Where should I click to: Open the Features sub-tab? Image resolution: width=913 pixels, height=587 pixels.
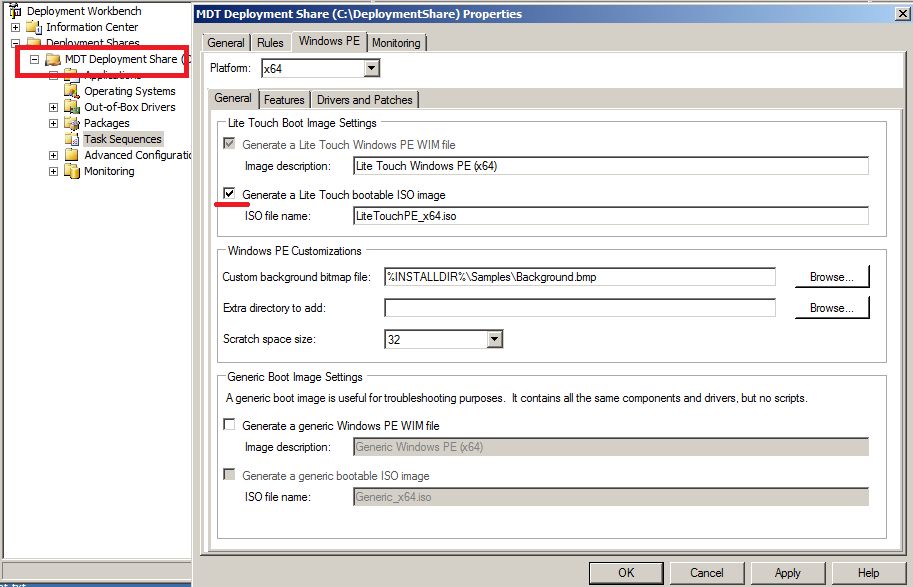(x=284, y=100)
